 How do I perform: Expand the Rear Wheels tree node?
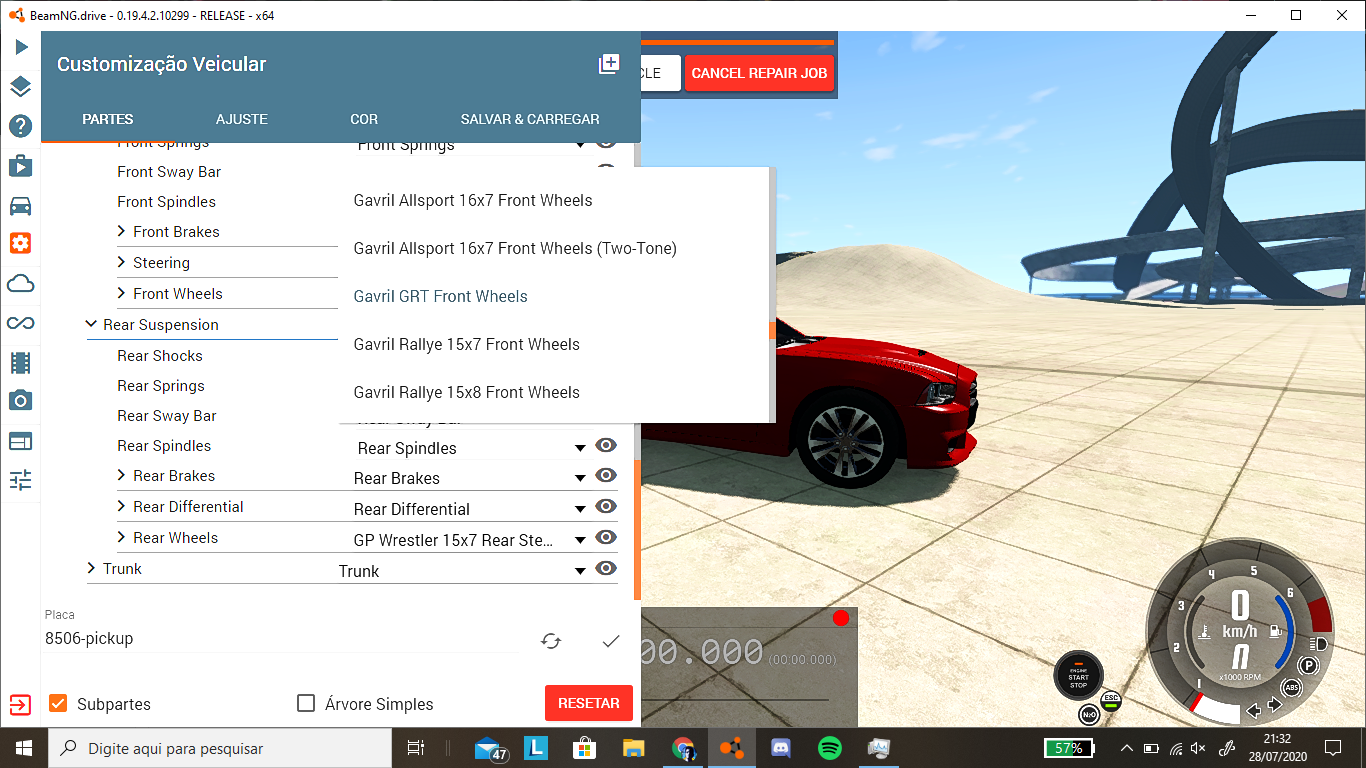(x=122, y=537)
